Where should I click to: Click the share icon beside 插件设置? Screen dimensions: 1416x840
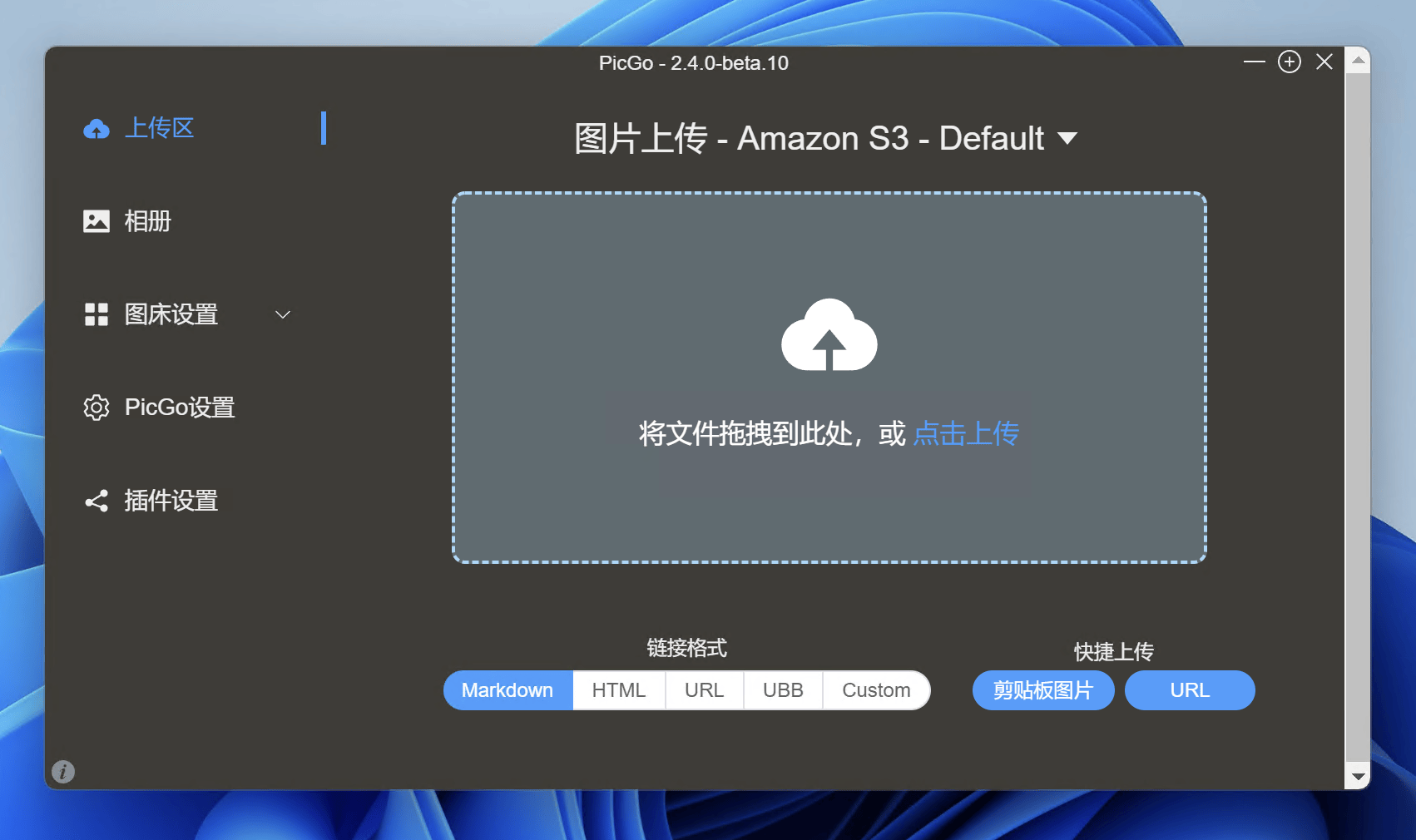click(x=97, y=501)
